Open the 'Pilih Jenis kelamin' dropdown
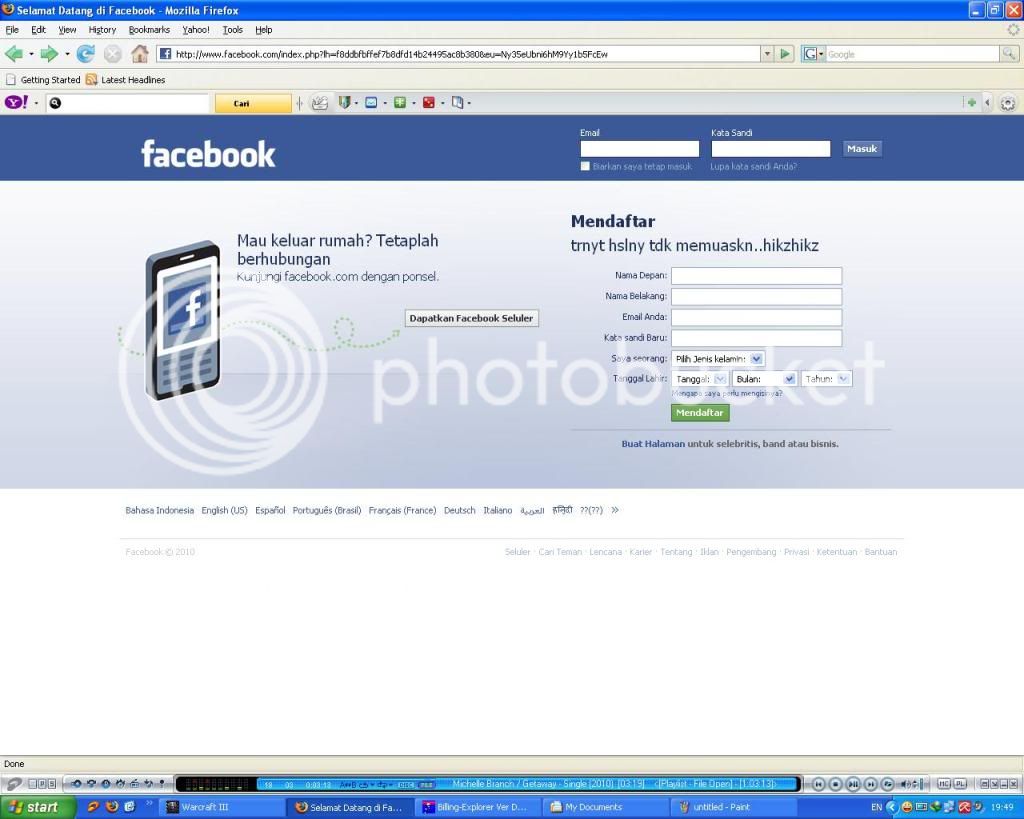 (718, 359)
